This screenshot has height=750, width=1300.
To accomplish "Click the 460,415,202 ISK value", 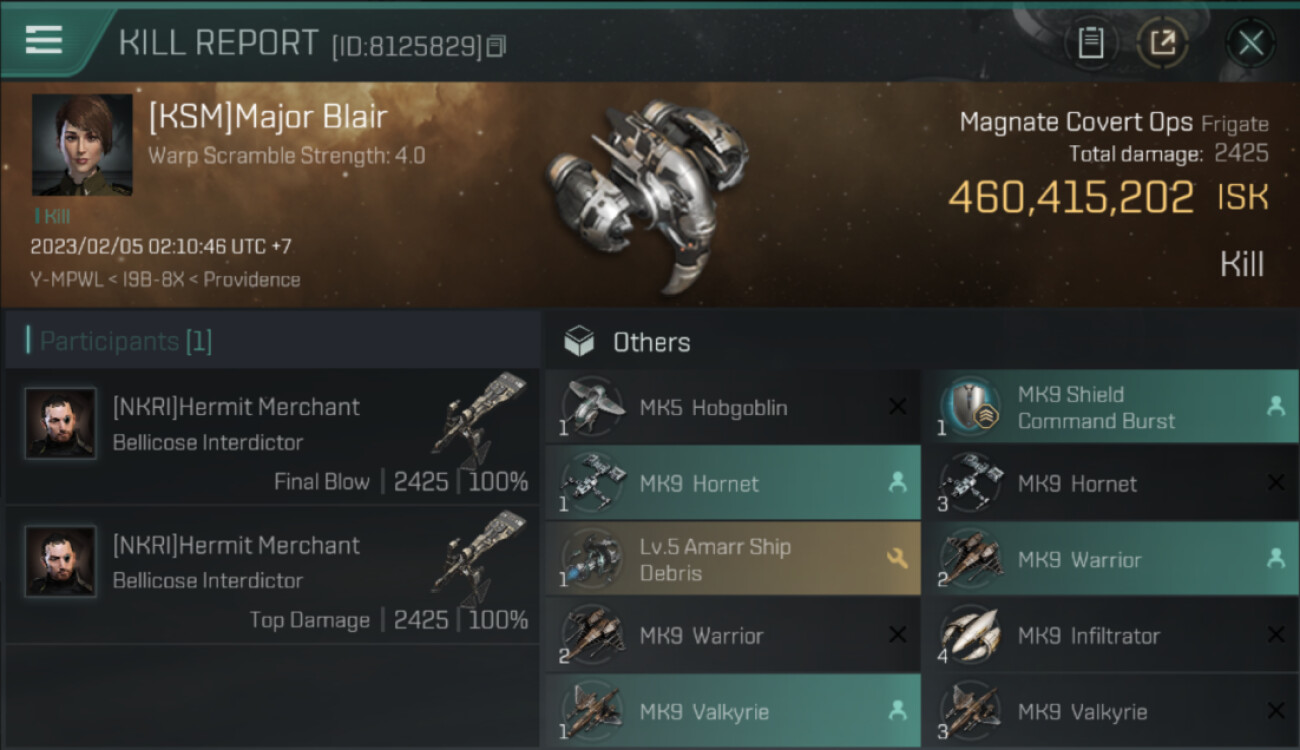I will tap(1070, 197).
